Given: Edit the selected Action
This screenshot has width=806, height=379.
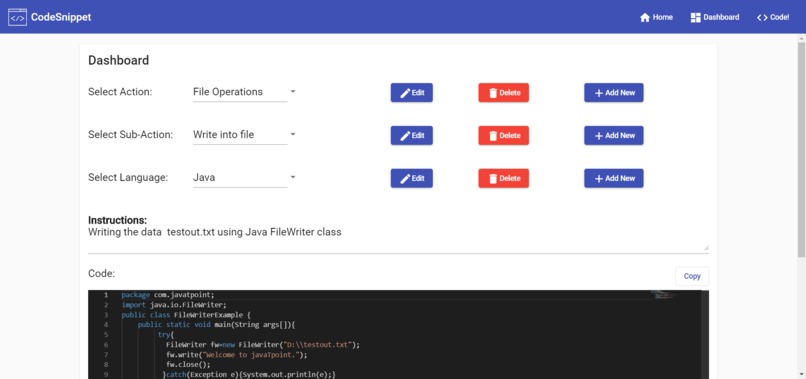Looking at the screenshot, I should pyautogui.click(x=412, y=93).
